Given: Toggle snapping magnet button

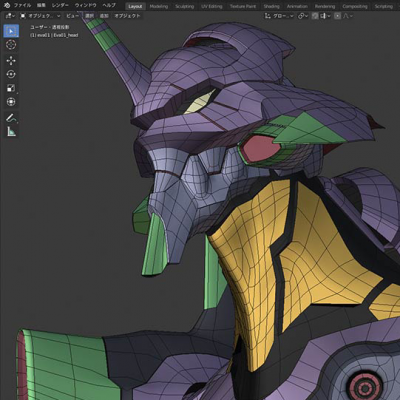Looking at the screenshot, I should [x=315, y=16].
